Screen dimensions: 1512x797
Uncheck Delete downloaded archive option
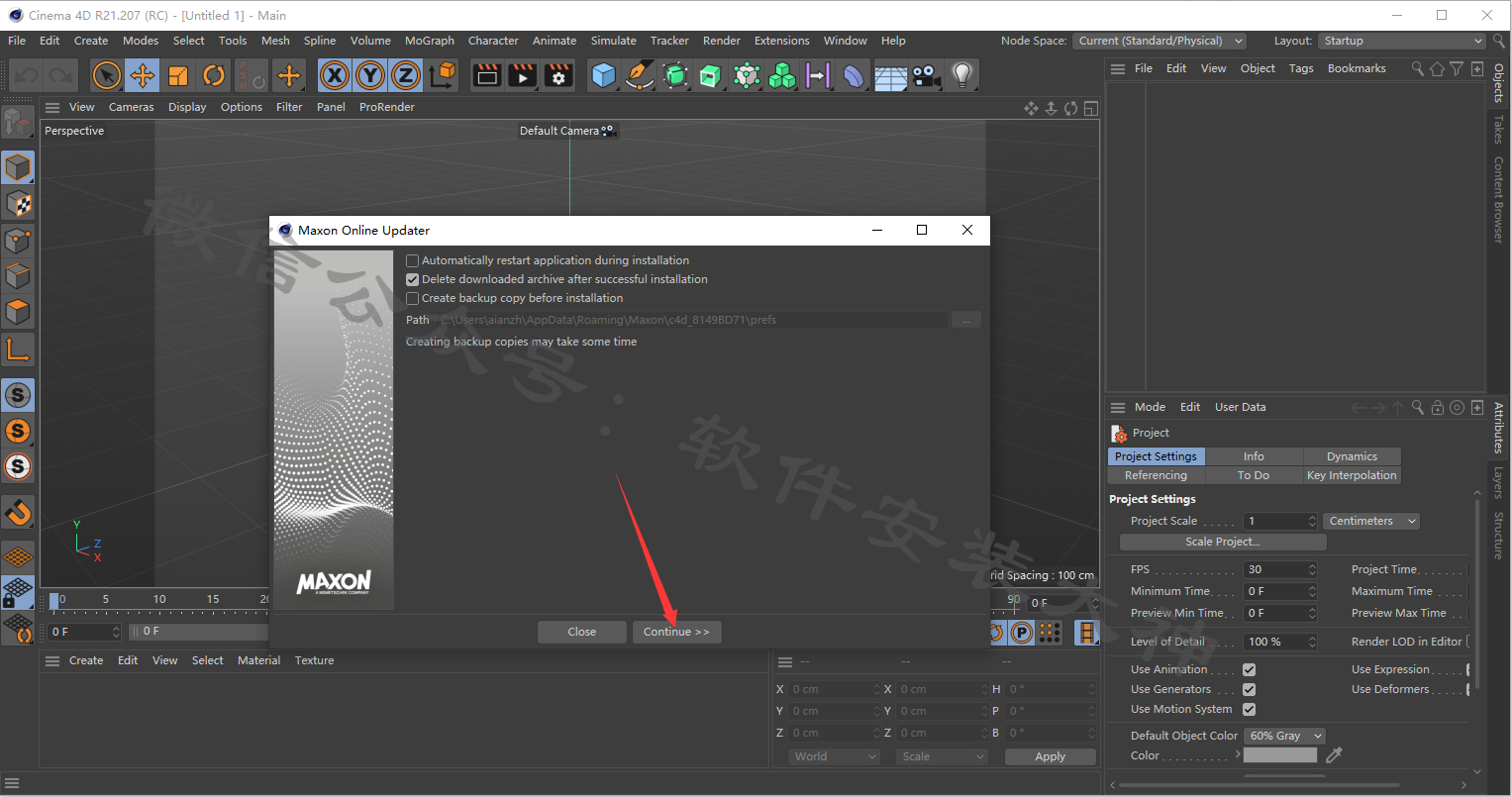413,279
